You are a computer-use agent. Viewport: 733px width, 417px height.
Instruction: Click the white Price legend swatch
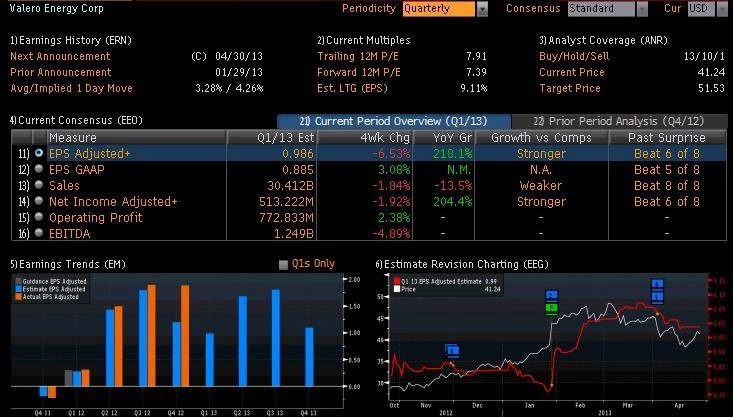click(397, 289)
